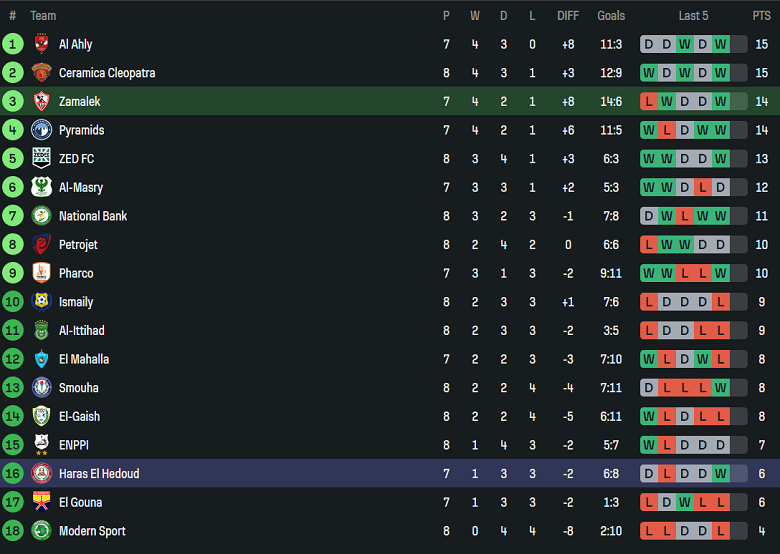This screenshot has width=780, height=554.
Task: Click rank 1 position circle
Action: click(x=13, y=44)
